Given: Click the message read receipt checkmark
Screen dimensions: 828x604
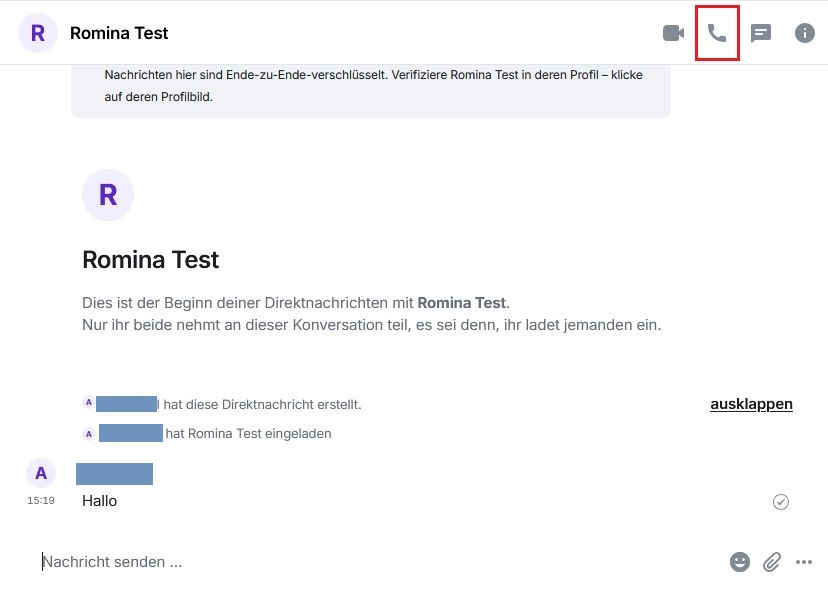Looking at the screenshot, I should tap(781, 502).
